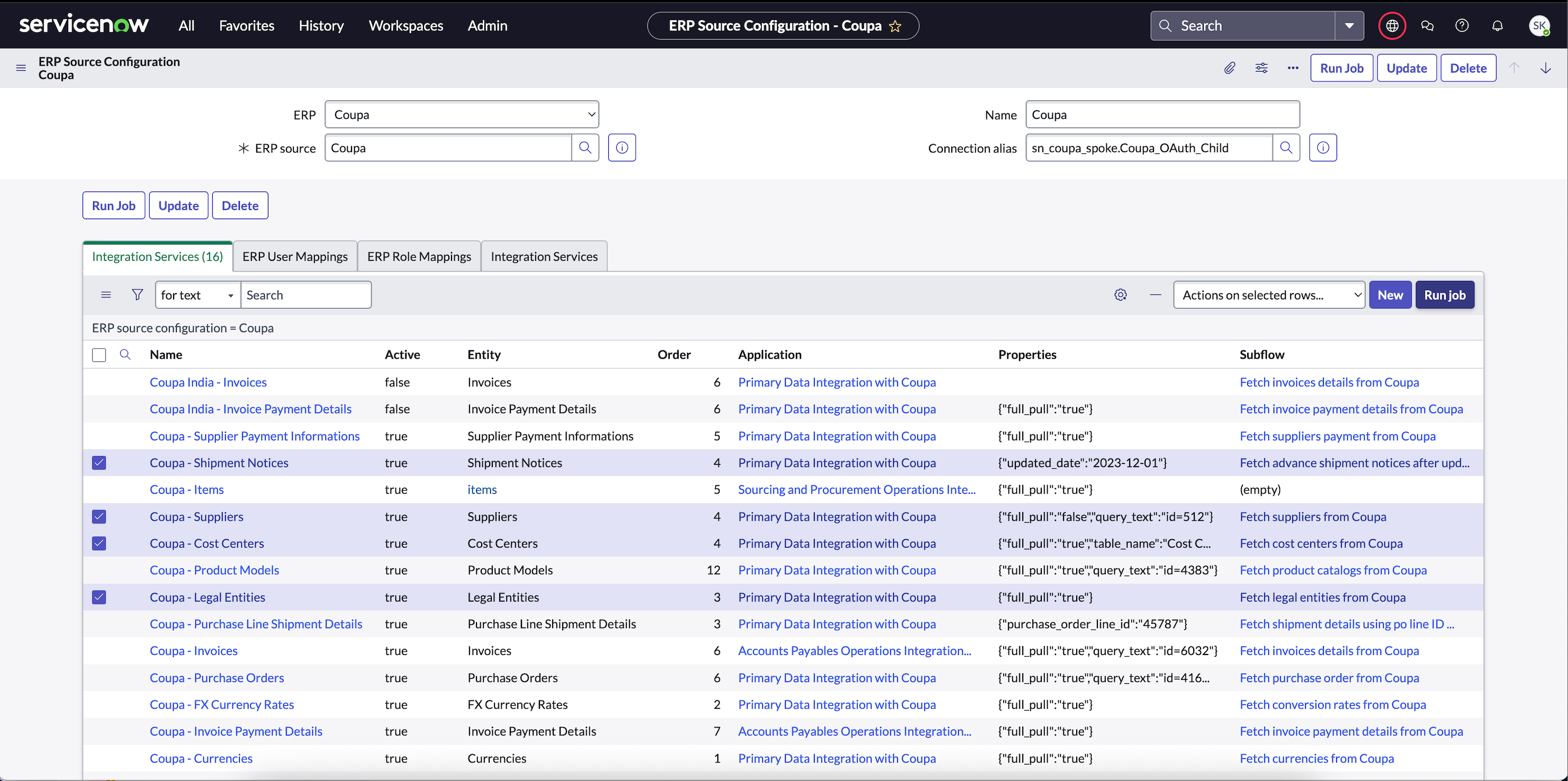Open the Favorites menu
The width and height of the screenshot is (1568, 781).
pos(247,25)
